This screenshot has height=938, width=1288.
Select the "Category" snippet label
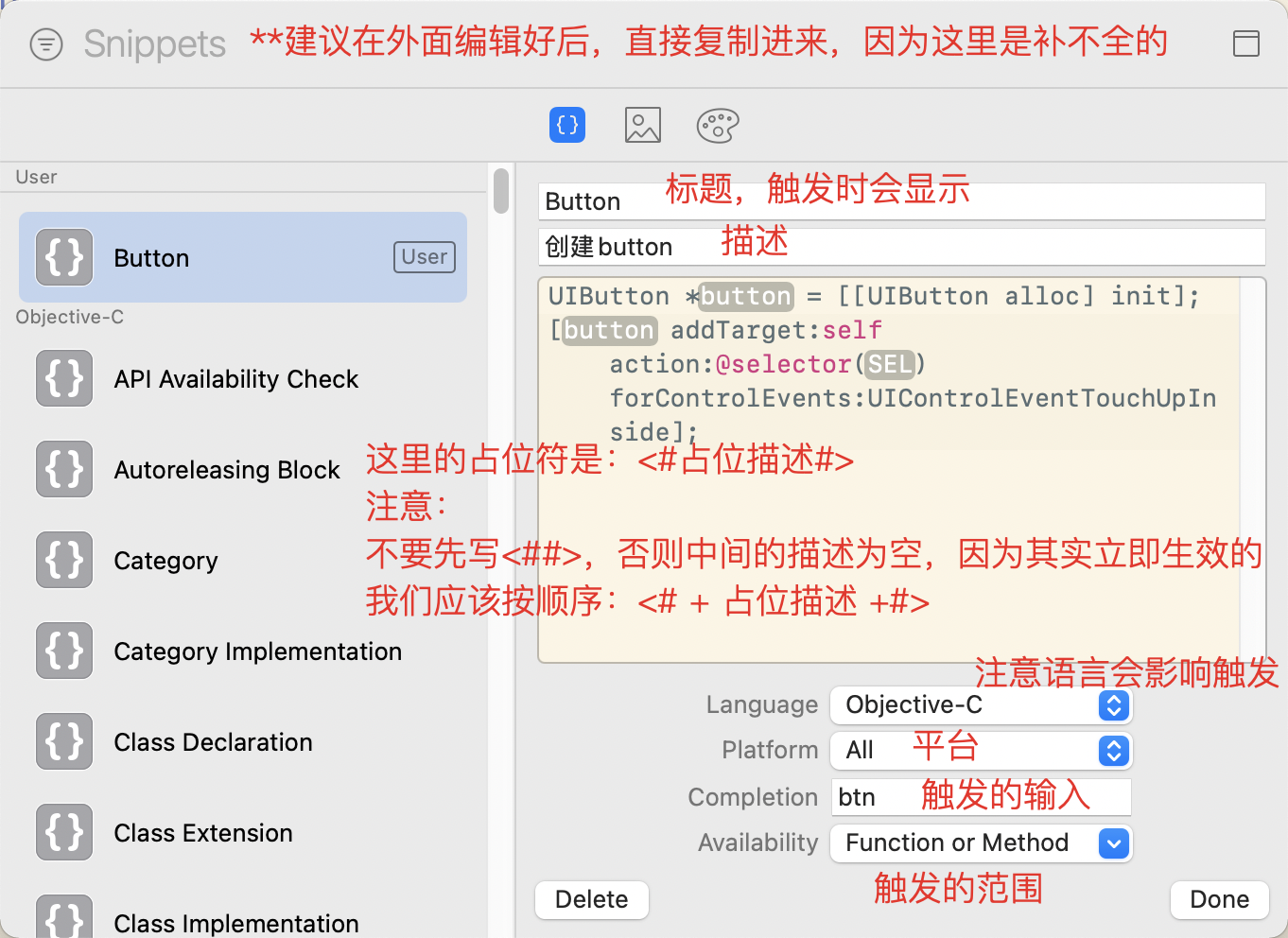coord(165,561)
